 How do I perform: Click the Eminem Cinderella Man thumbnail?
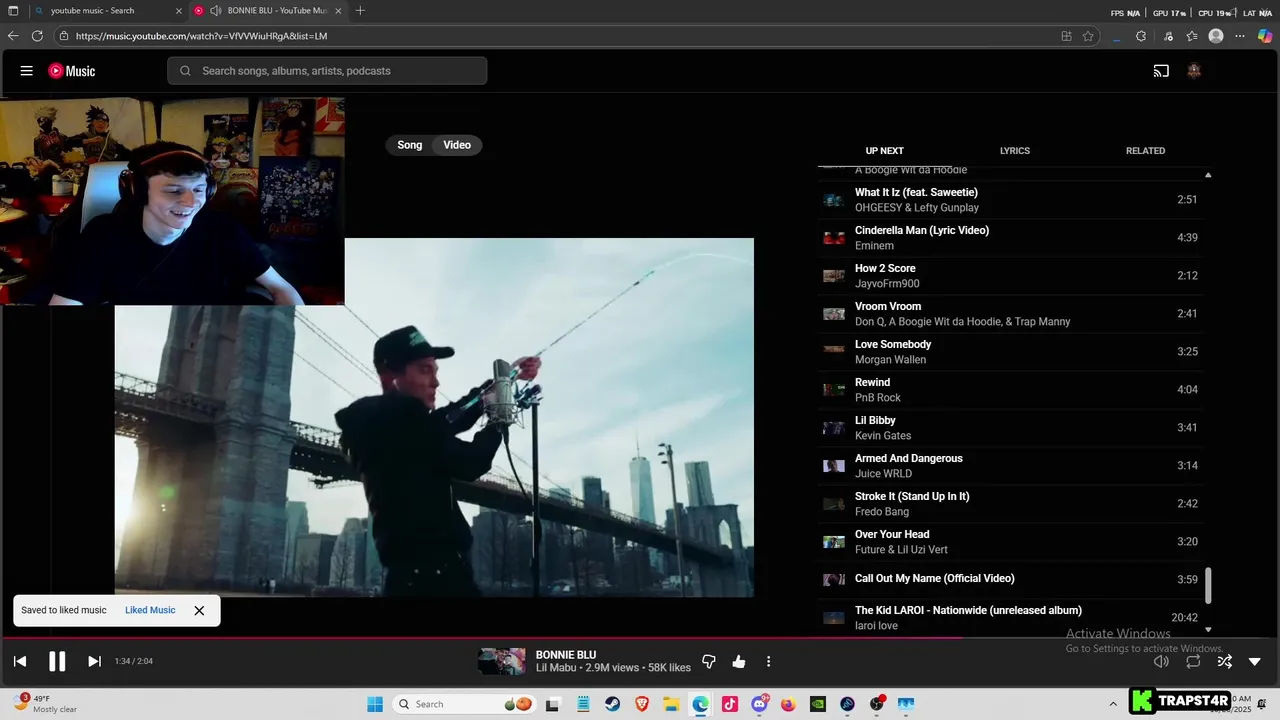834,238
